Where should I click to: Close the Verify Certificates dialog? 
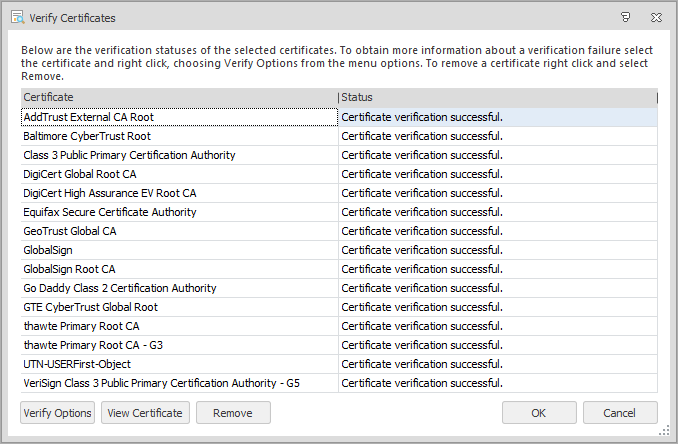[657, 17]
